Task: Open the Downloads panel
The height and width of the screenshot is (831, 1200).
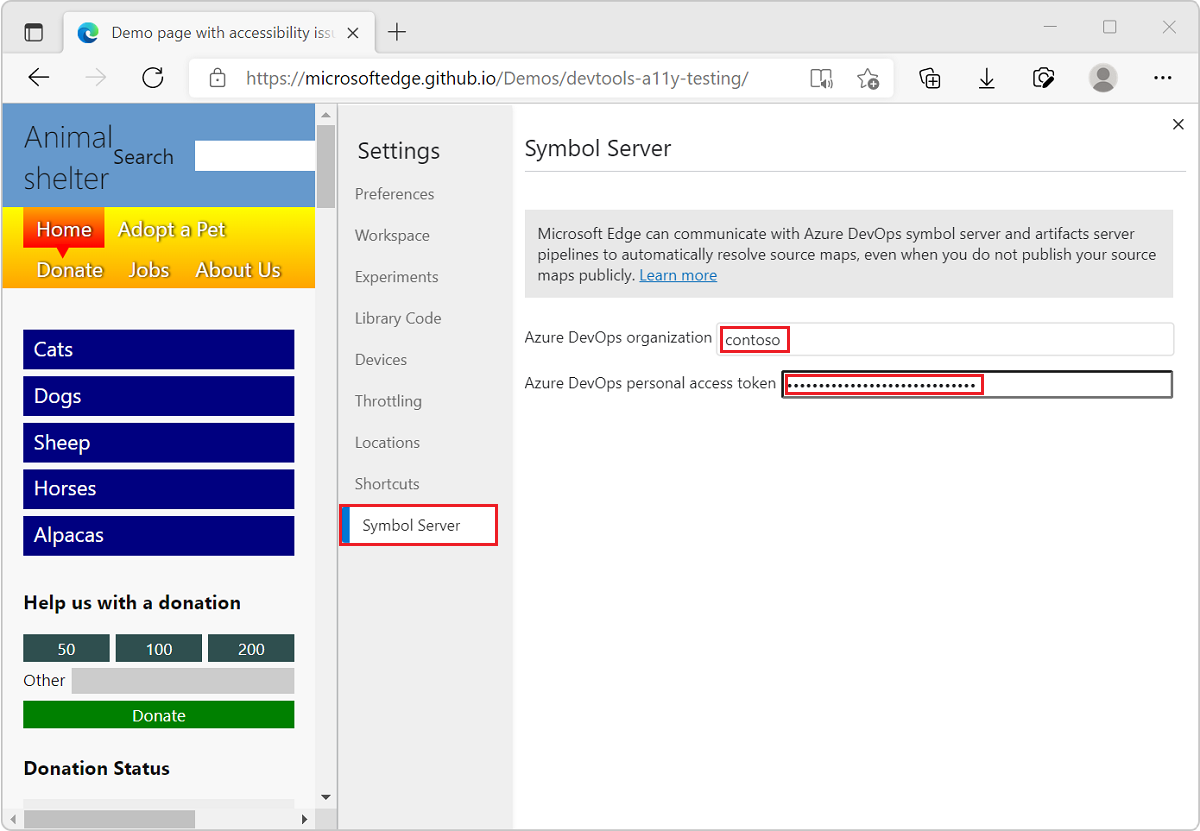Action: [986, 78]
